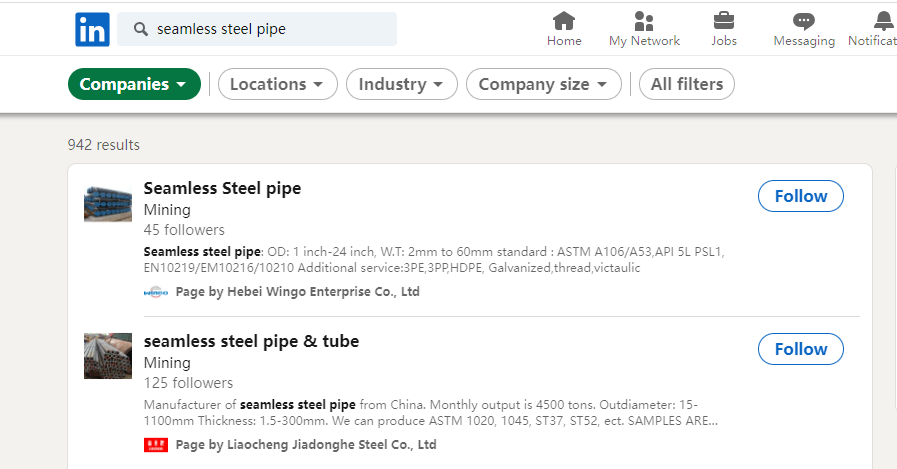
Task: Open the Seamless Steel pipe company page
Action: (x=222, y=188)
